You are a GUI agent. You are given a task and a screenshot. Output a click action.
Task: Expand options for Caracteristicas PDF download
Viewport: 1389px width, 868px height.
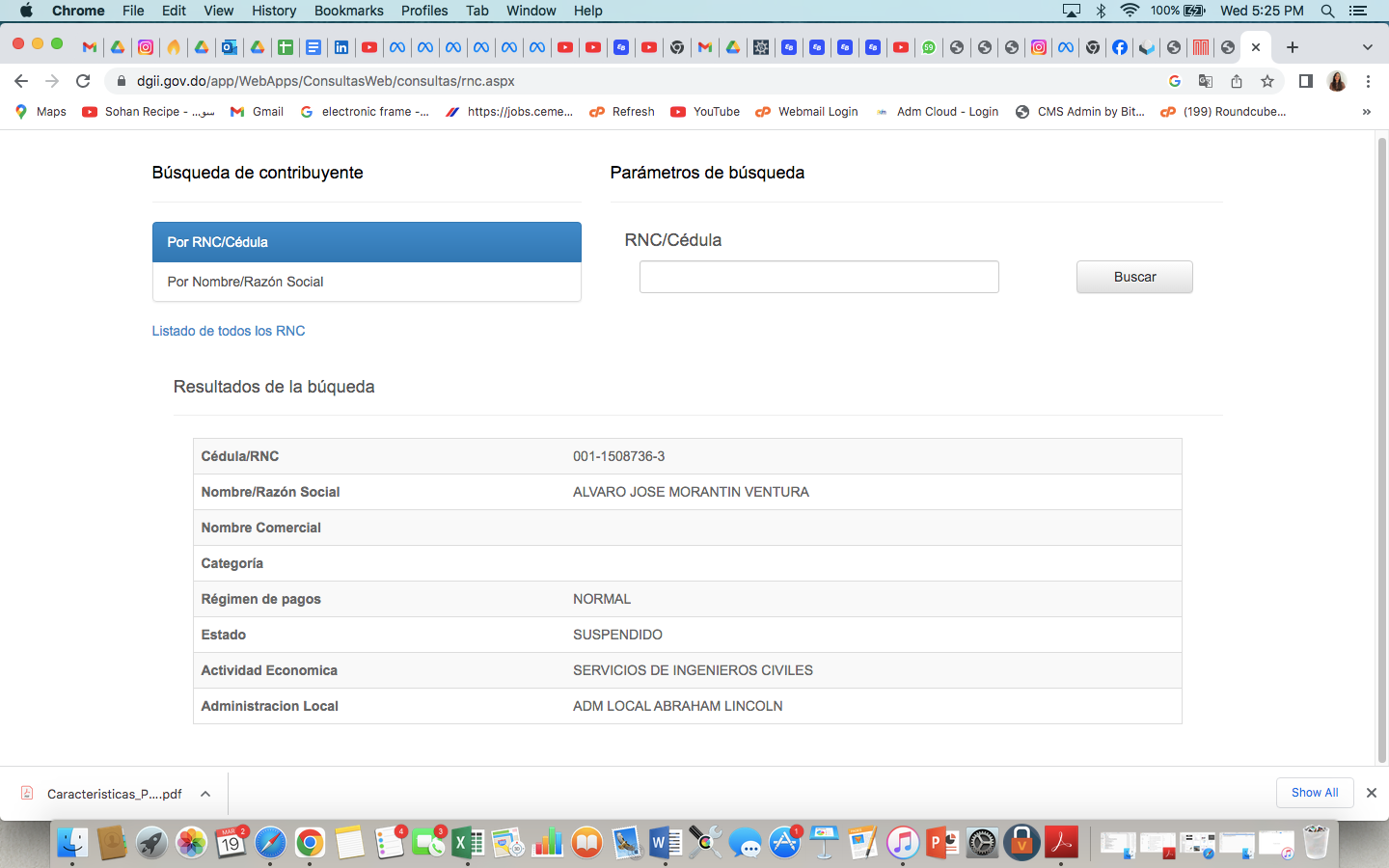click(205, 794)
